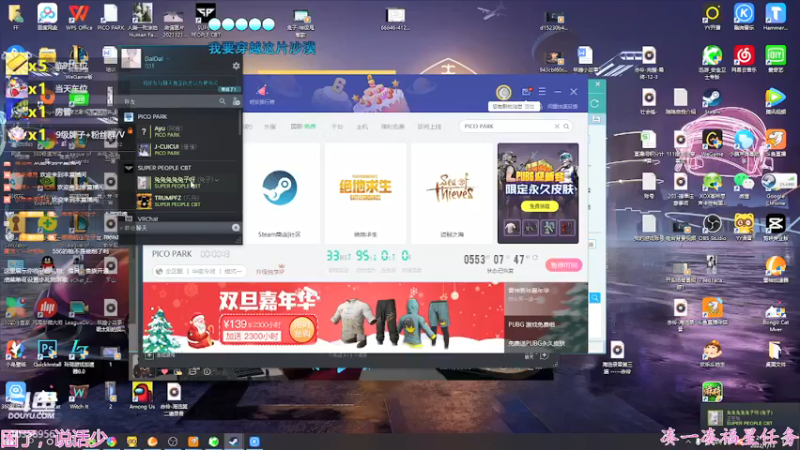Open Among Us desktop shortcut

[x=142, y=396]
